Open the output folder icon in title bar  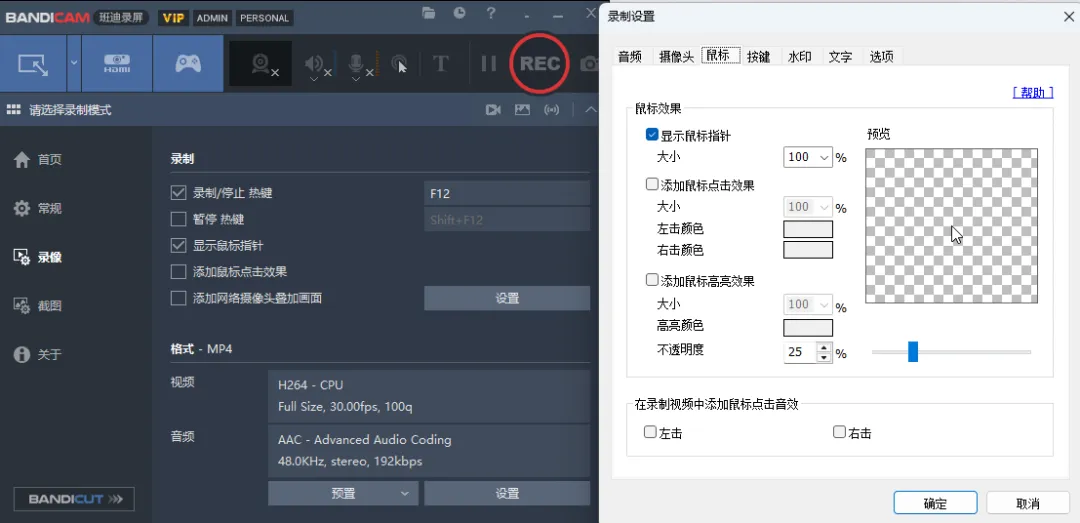[429, 12]
